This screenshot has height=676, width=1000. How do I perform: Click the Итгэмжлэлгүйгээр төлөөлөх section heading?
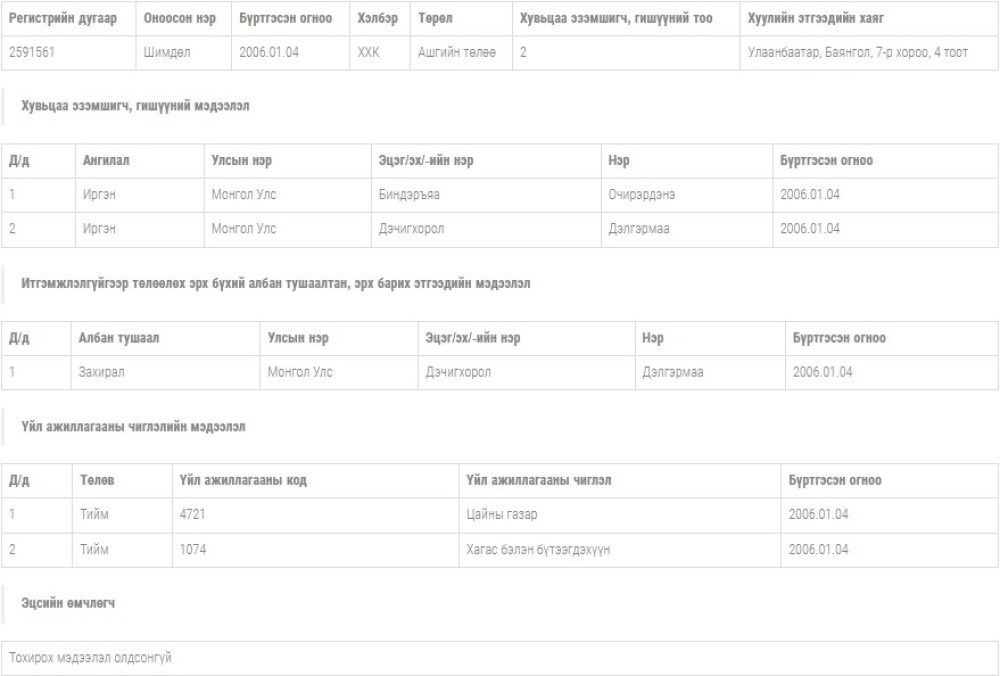[275, 284]
